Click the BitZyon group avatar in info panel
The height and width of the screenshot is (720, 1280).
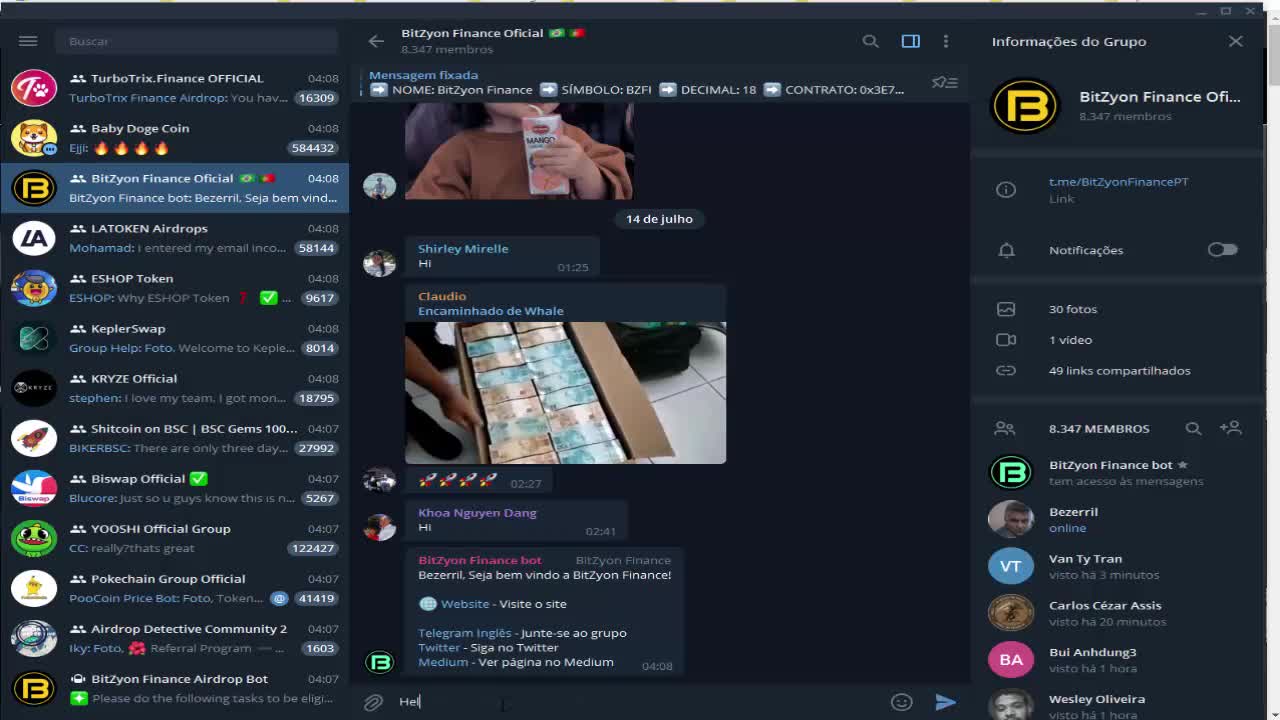[1025, 105]
